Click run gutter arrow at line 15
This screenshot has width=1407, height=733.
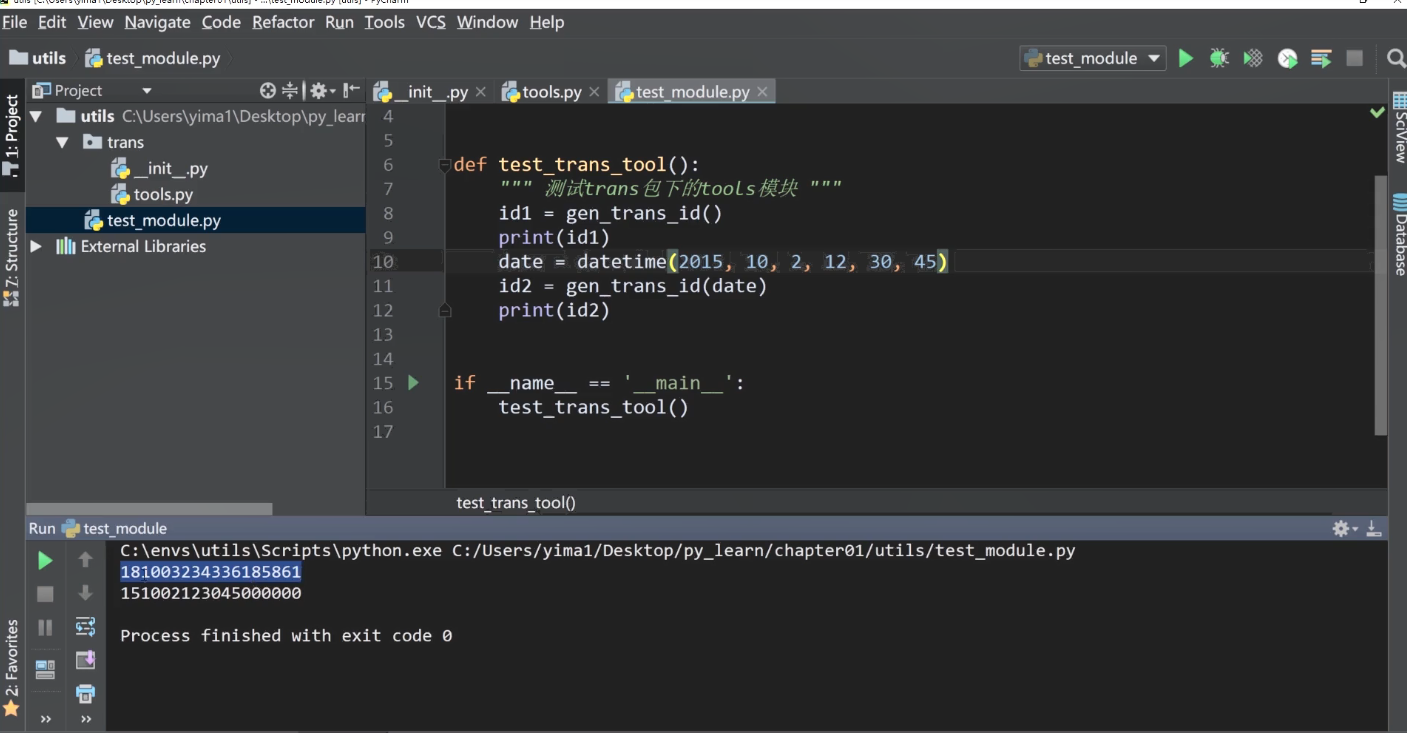413,383
